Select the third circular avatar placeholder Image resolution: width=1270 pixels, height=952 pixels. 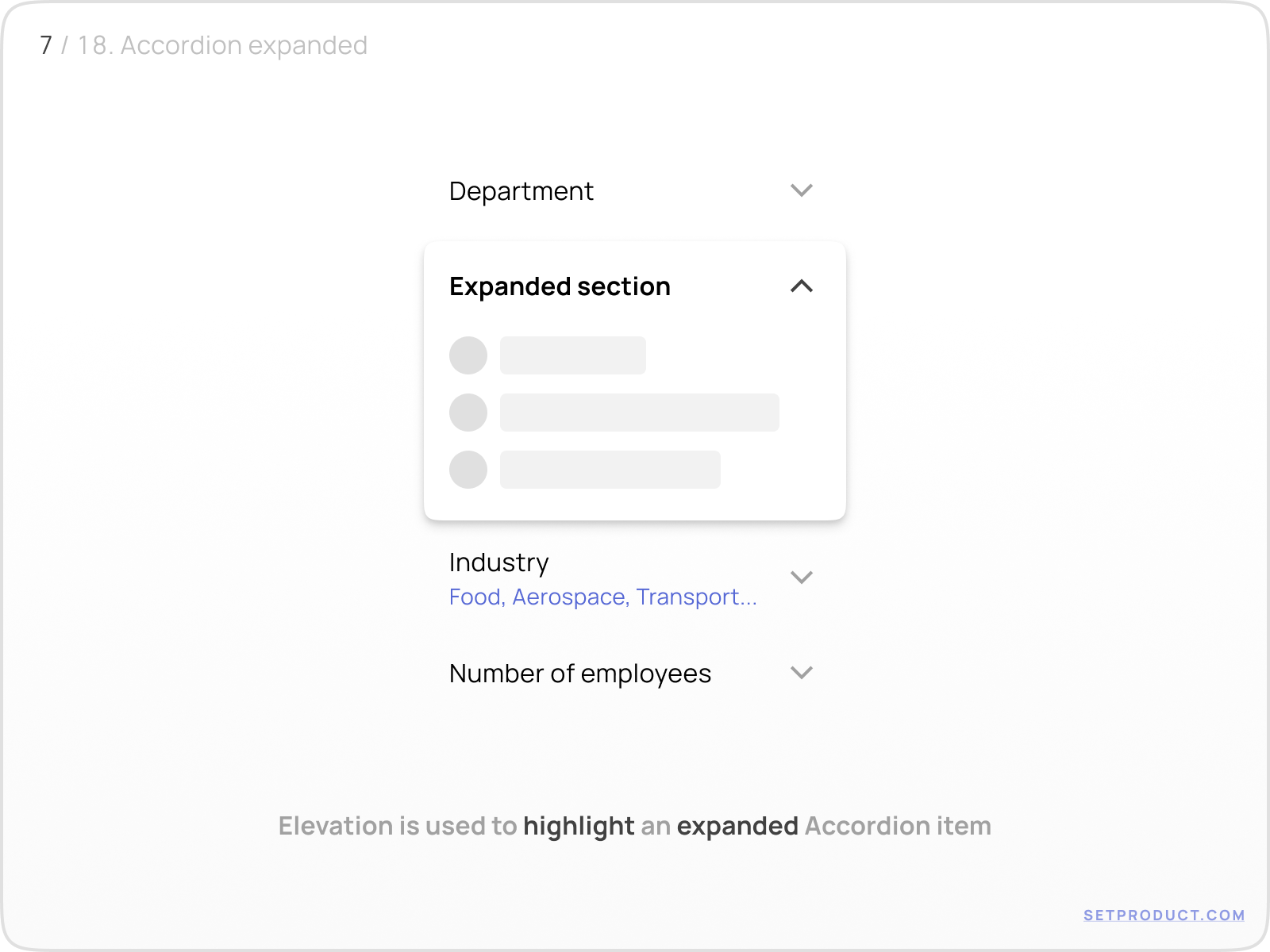tap(468, 470)
